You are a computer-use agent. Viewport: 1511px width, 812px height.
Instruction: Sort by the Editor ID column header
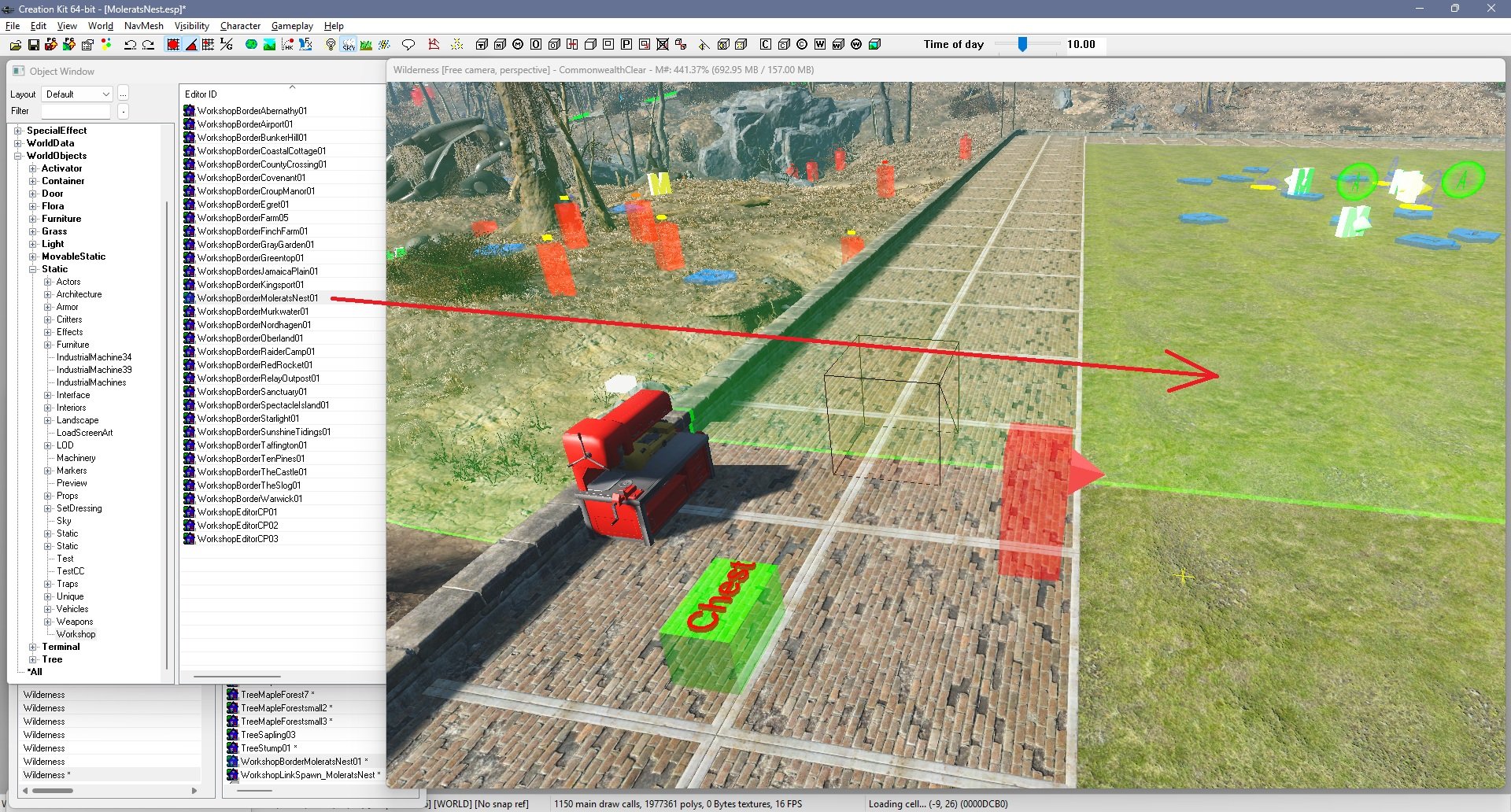282,94
